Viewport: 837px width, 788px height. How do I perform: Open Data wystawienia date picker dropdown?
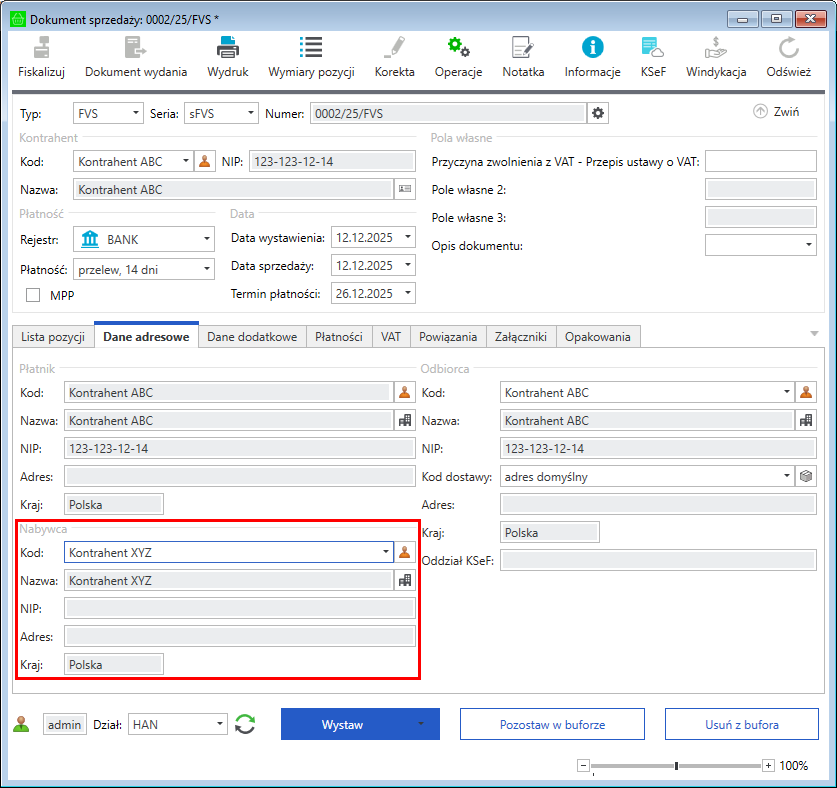[409, 238]
